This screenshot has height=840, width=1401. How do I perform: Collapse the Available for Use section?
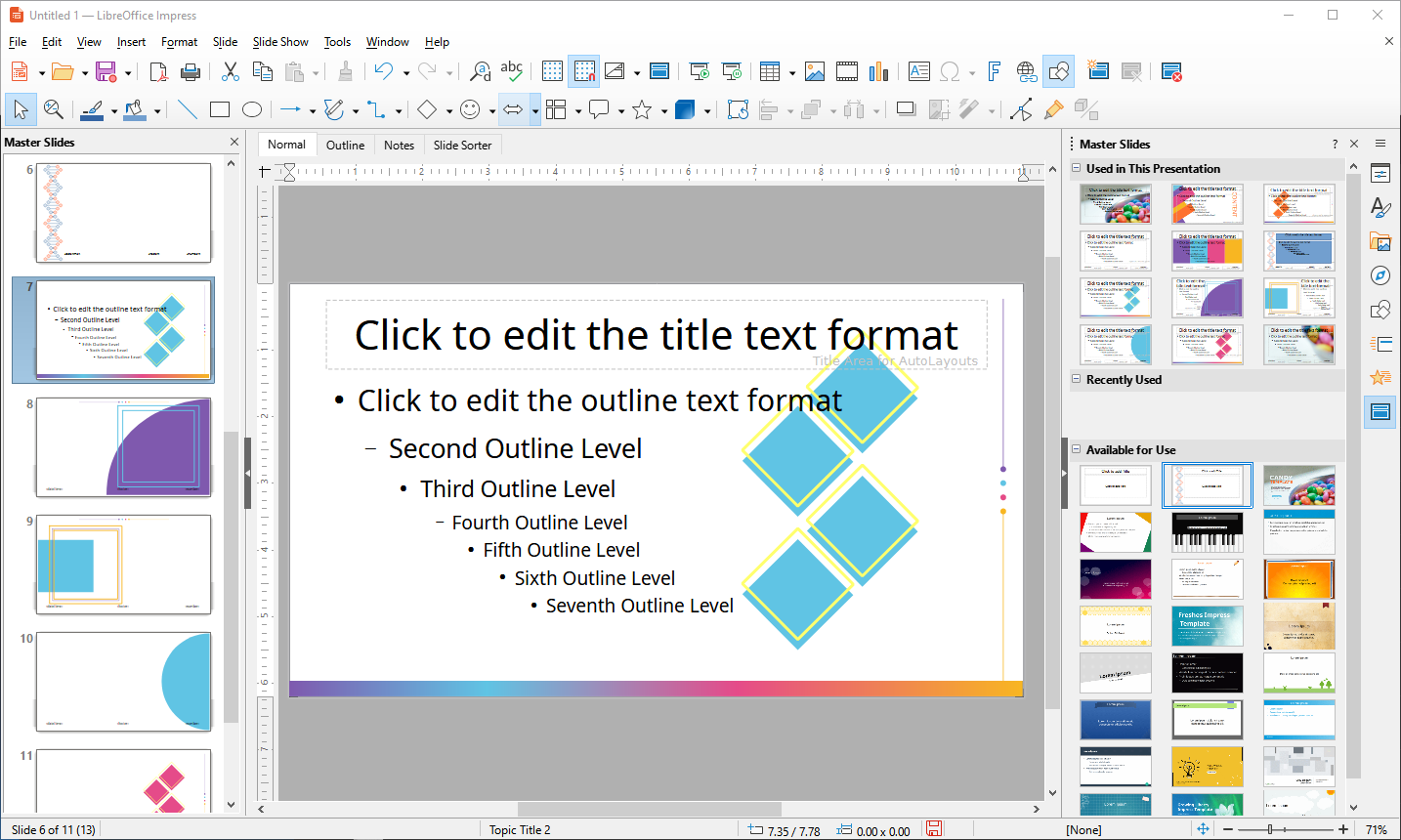click(1077, 449)
